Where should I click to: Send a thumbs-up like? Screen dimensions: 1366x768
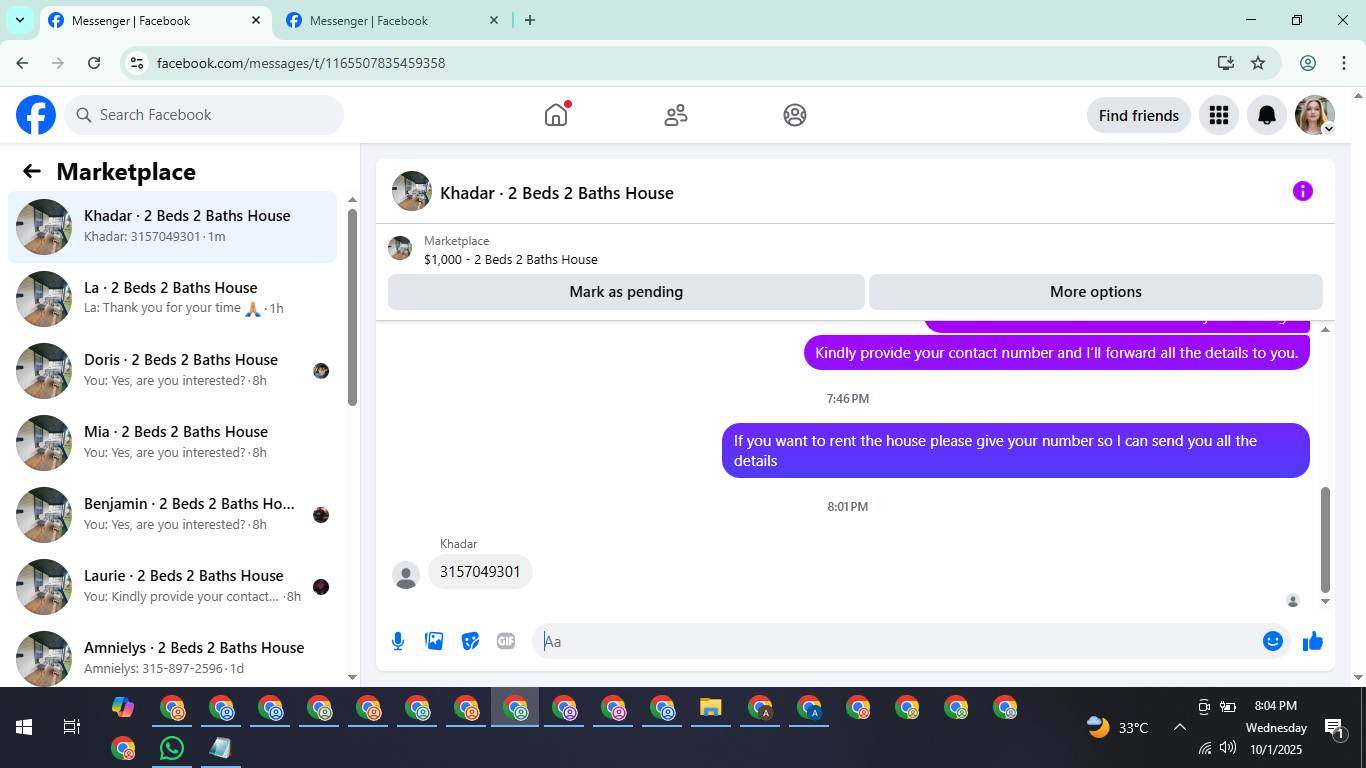tap(1313, 641)
